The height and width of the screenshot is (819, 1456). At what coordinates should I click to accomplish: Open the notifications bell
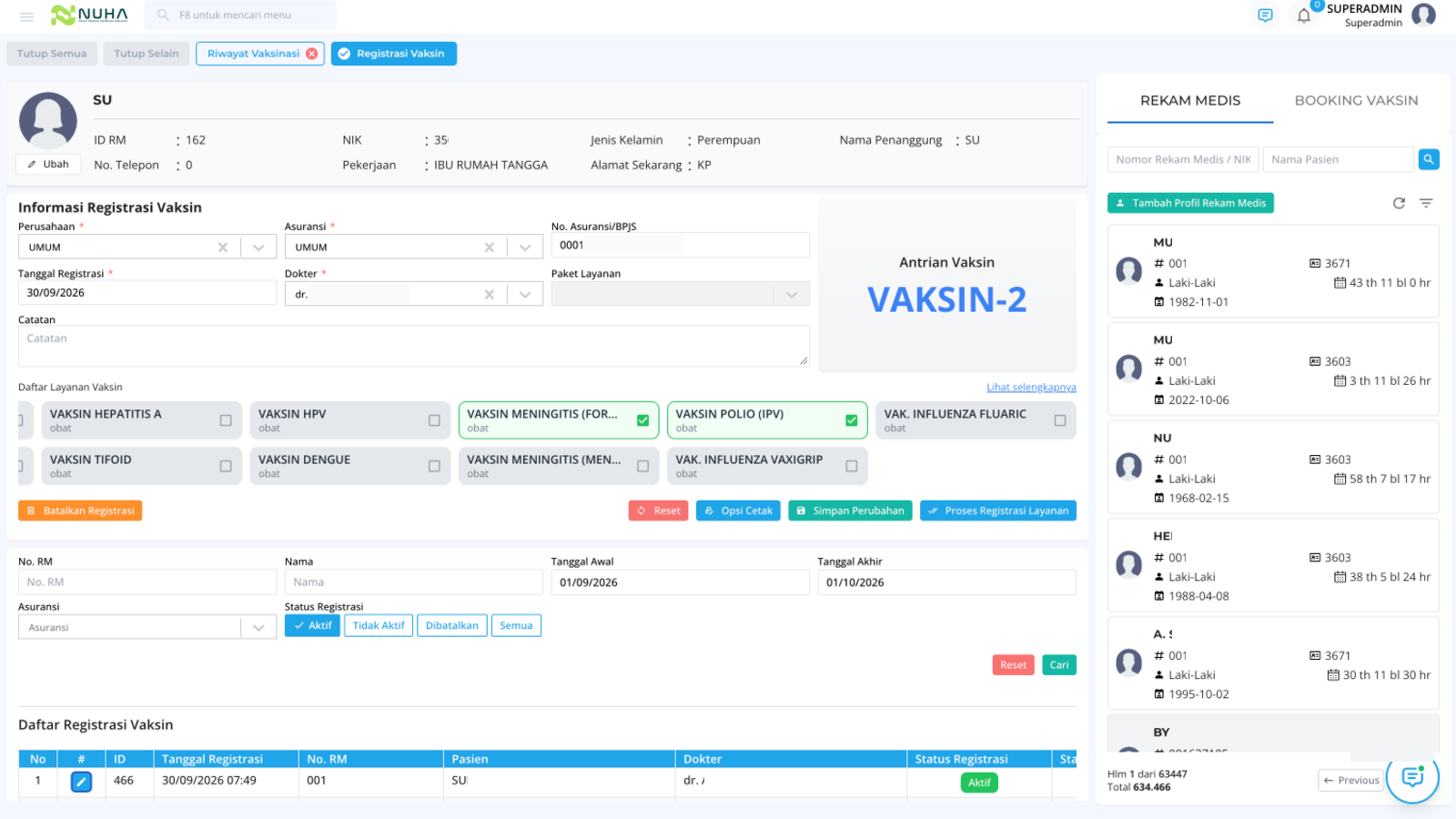tap(1304, 15)
